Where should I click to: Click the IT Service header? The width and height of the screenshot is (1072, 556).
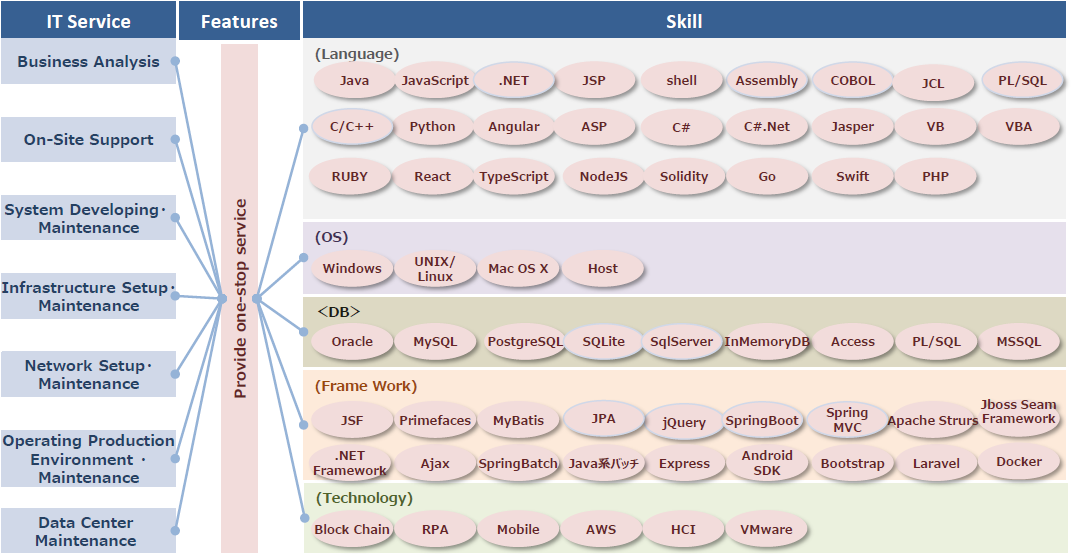[x=88, y=21]
